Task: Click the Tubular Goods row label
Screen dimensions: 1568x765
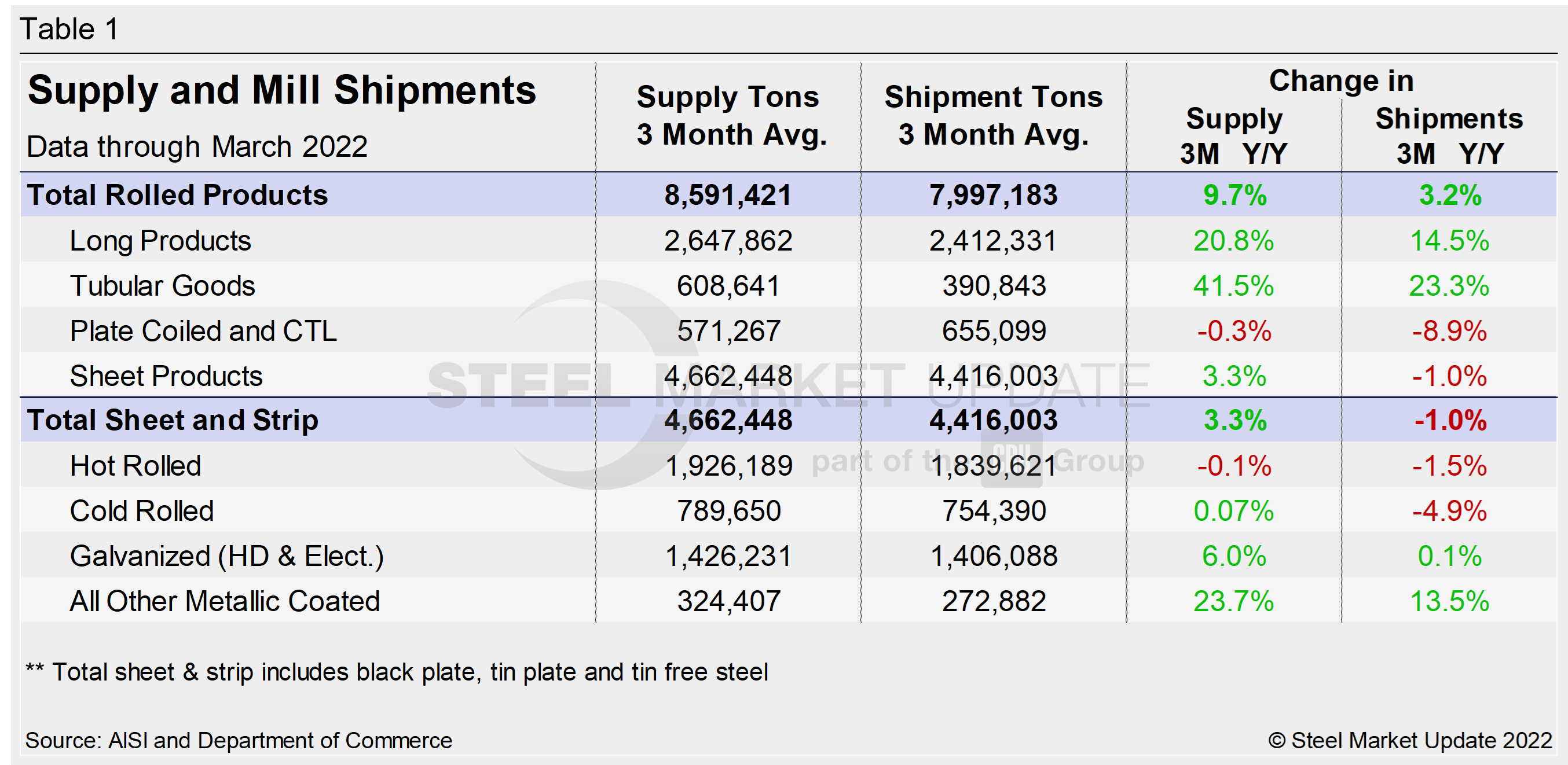Action: tap(162, 286)
